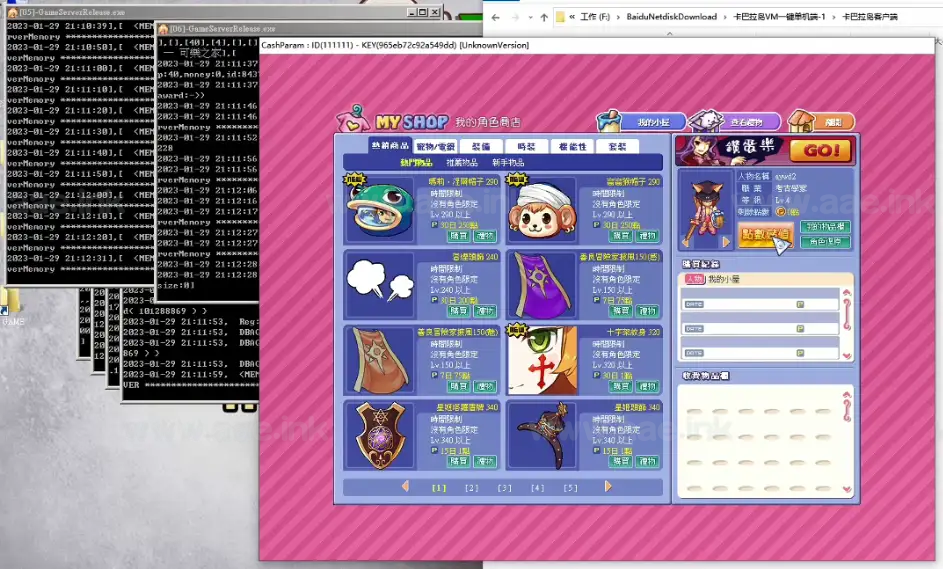
Task: Click 購買 for the frog hat
Action: [458, 236]
